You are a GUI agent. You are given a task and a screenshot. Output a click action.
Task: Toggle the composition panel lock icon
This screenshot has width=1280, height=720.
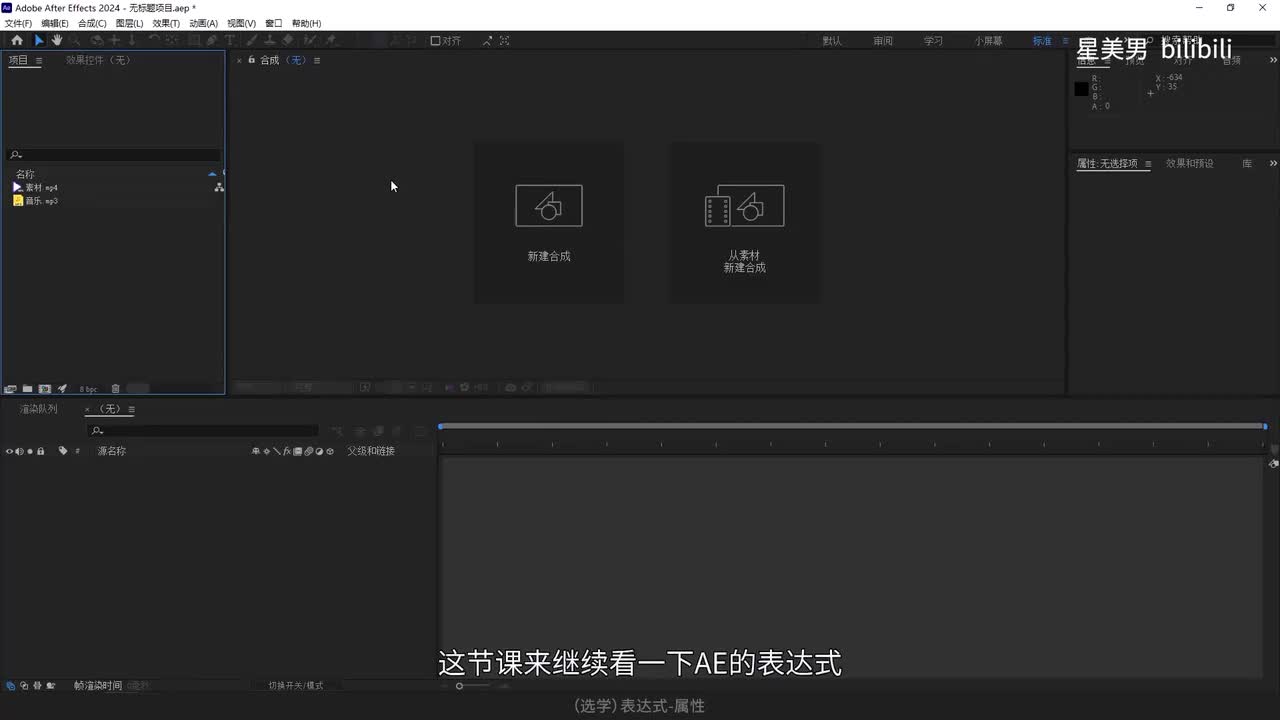[251, 60]
